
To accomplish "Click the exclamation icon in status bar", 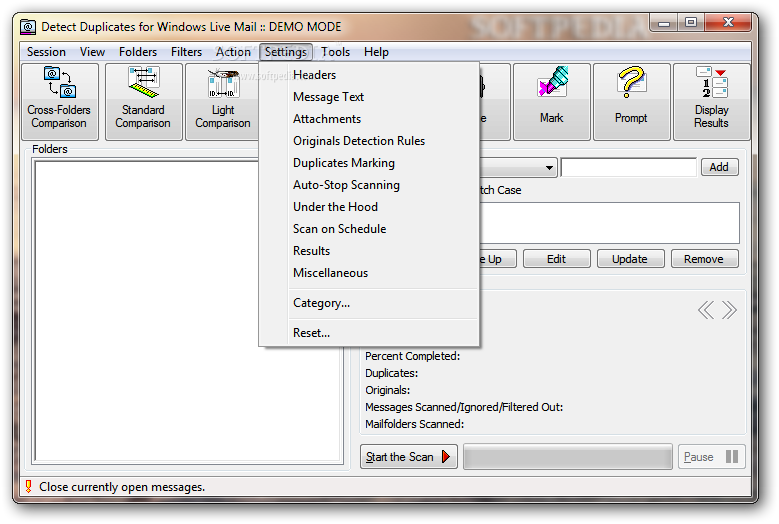I will click(x=28, y=486).
